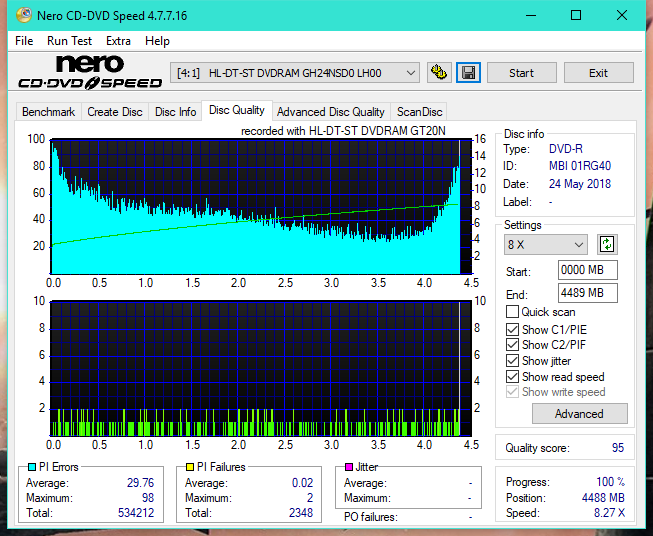Image resolution: width=653 pixels, height=536 pixels.
Task: Click the Nero app icon in title bar
Action: (x=24, y=15)
